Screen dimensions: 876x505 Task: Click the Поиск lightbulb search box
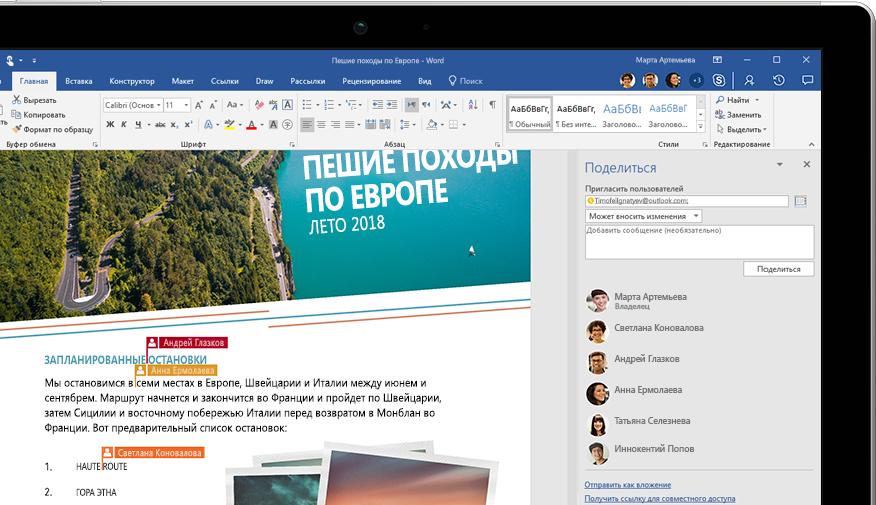(465, 81)
